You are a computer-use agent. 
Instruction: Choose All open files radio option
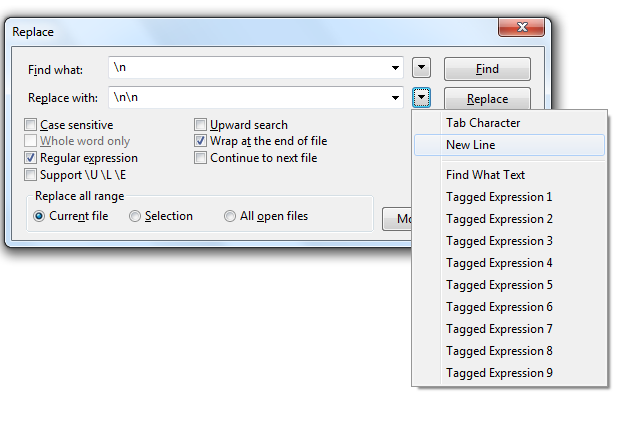click(230, 216)
